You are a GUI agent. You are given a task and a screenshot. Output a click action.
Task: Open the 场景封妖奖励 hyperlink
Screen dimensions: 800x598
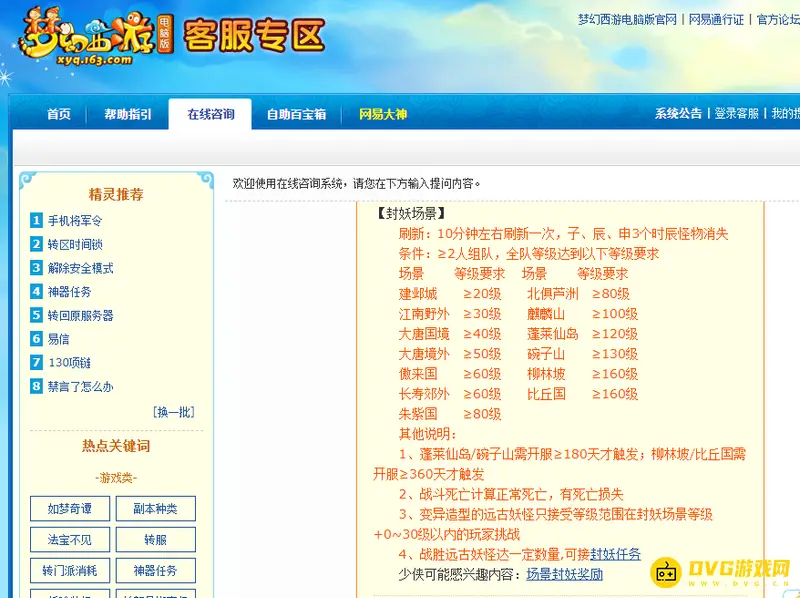pos(565,574)
